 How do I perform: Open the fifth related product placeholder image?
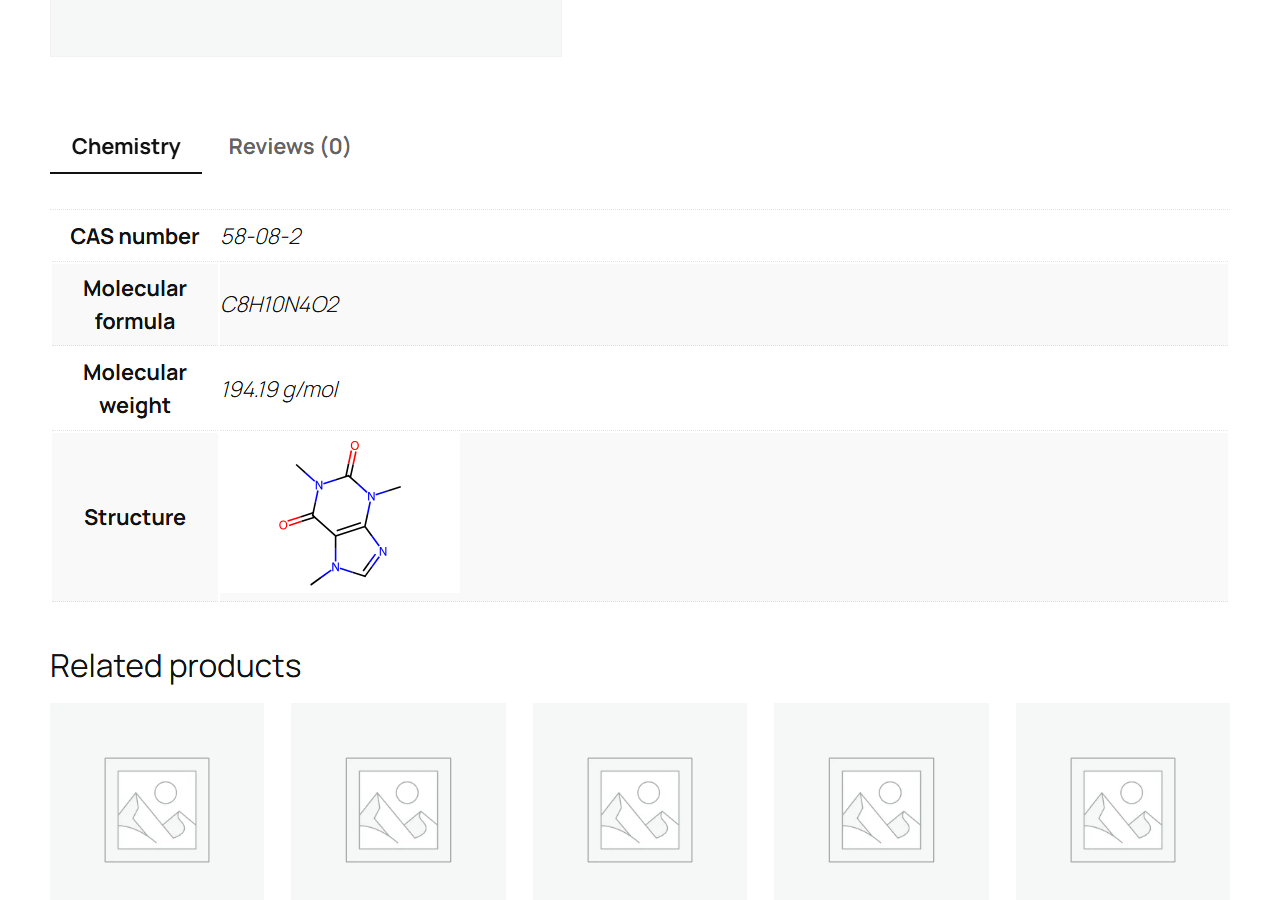tap(1123, 801)
